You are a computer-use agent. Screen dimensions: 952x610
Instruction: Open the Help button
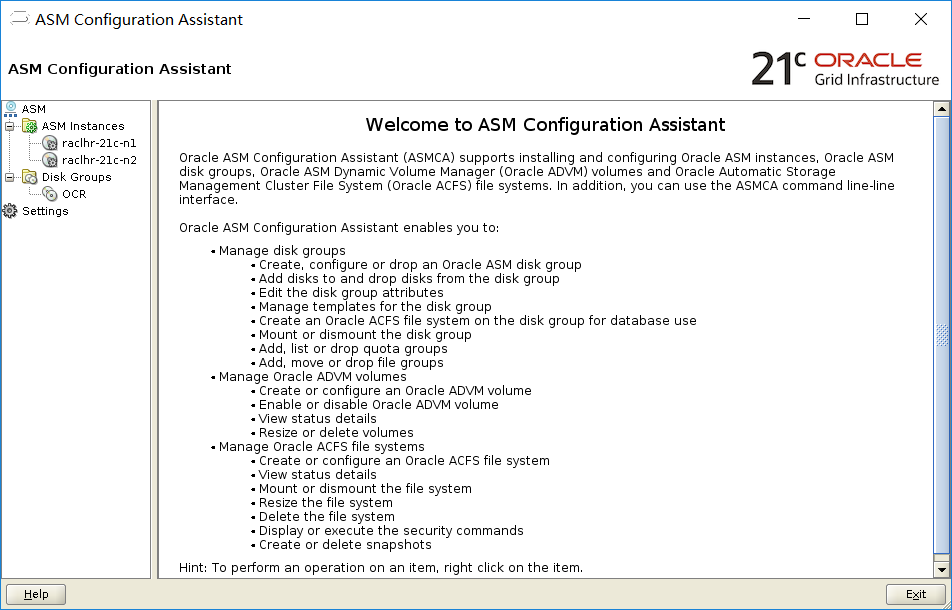tap(36, 594)
